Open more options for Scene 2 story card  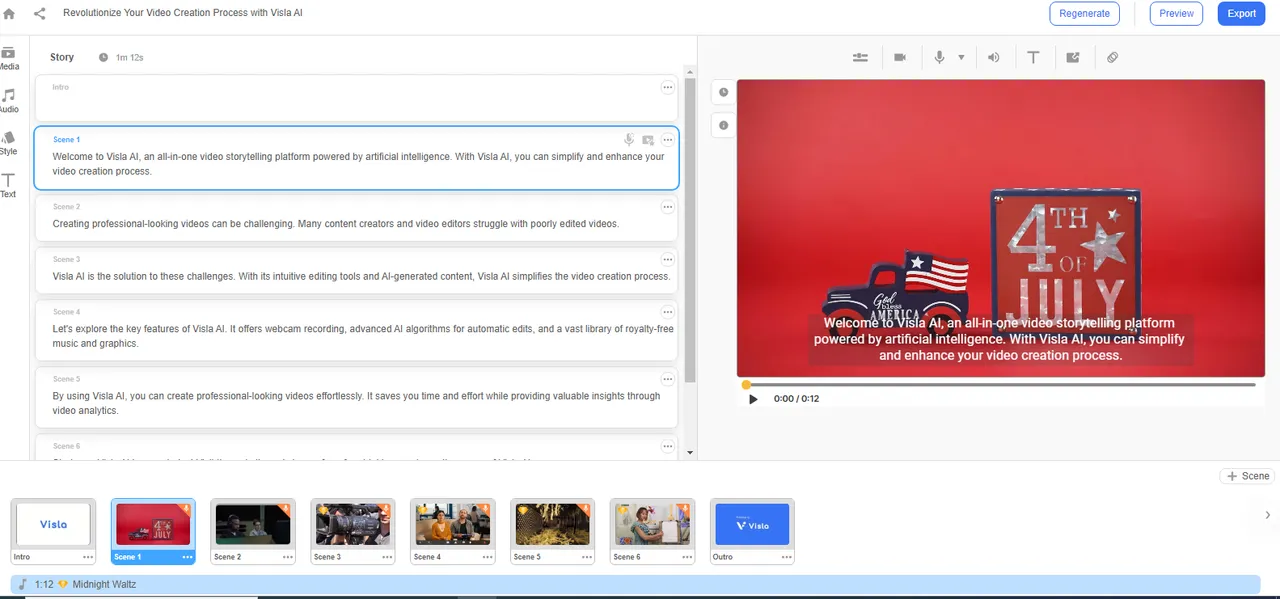[x=668, y=207]
